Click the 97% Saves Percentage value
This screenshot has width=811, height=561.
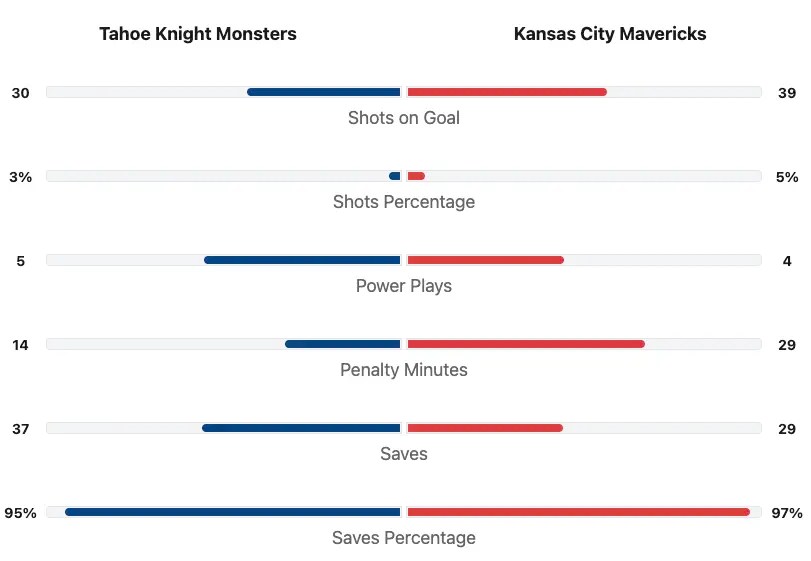[x=787, y=513]
